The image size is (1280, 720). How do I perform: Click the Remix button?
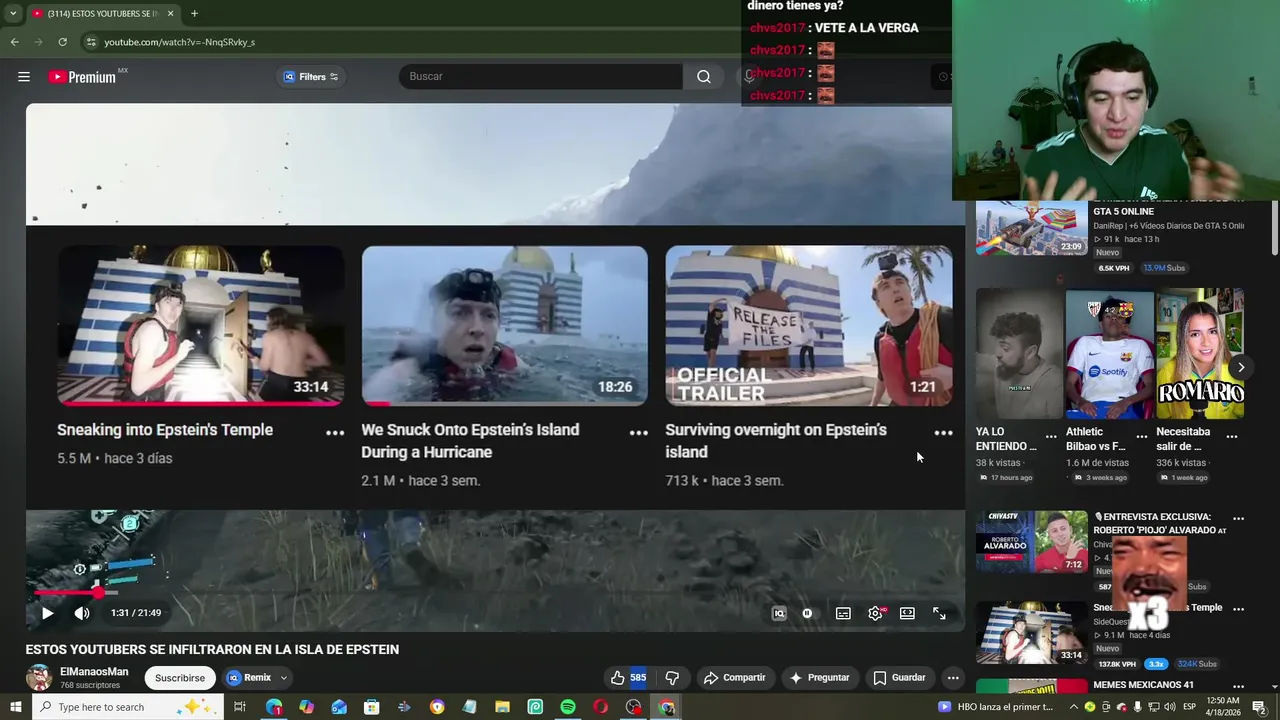[249, 678]
